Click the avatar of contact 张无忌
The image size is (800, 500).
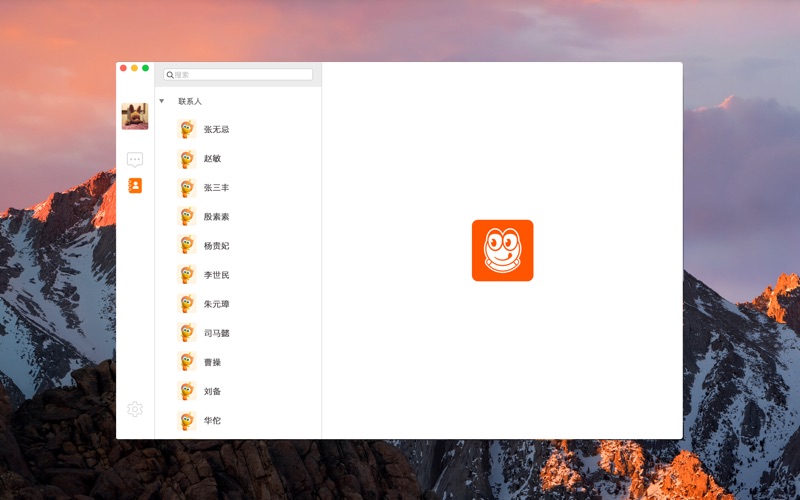187,129
